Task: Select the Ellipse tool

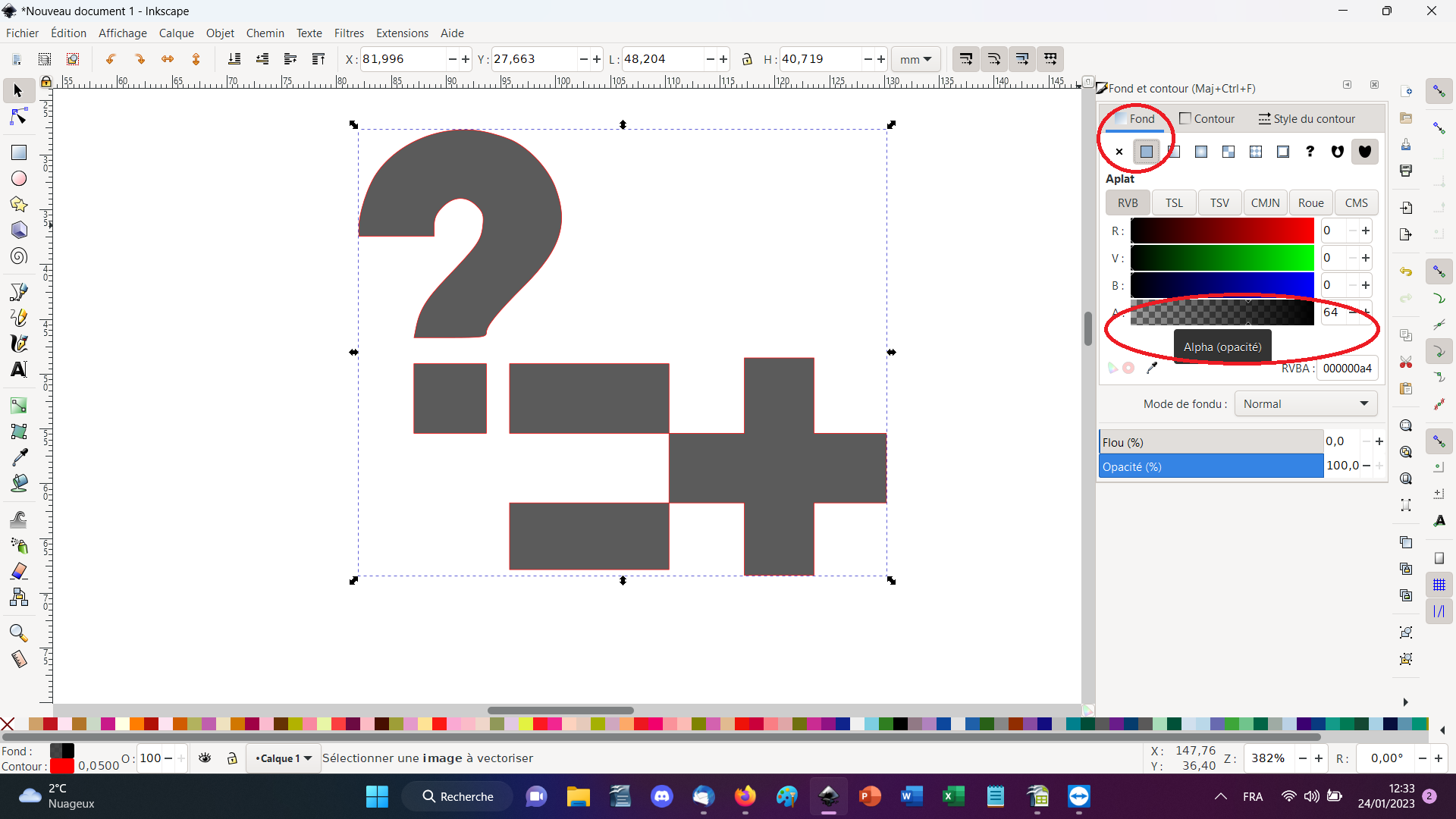Action: tap(19, 178)
